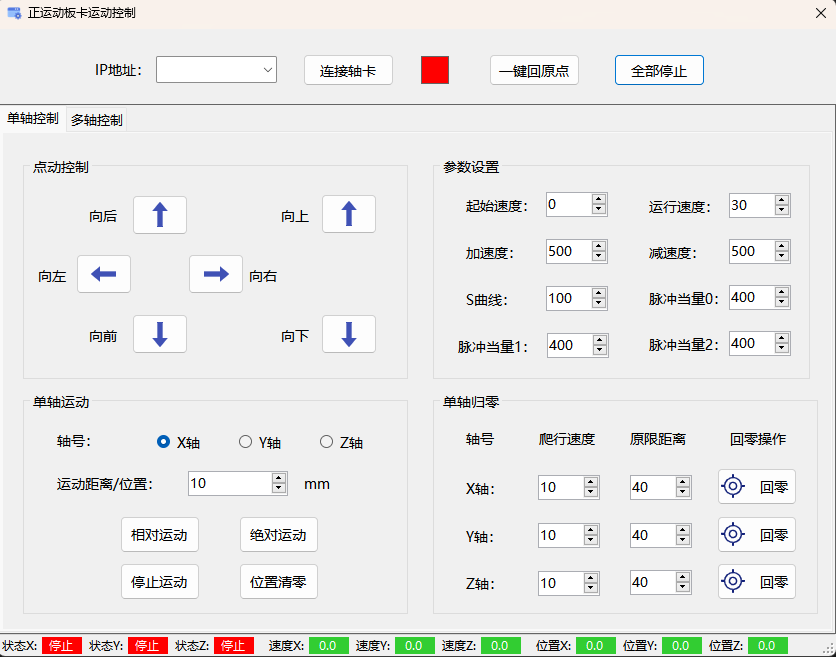Image resolution: width=836 pixels, height=657 pixels.
Task: Select the Y轴 radio button
Action: tap(245, 442)
